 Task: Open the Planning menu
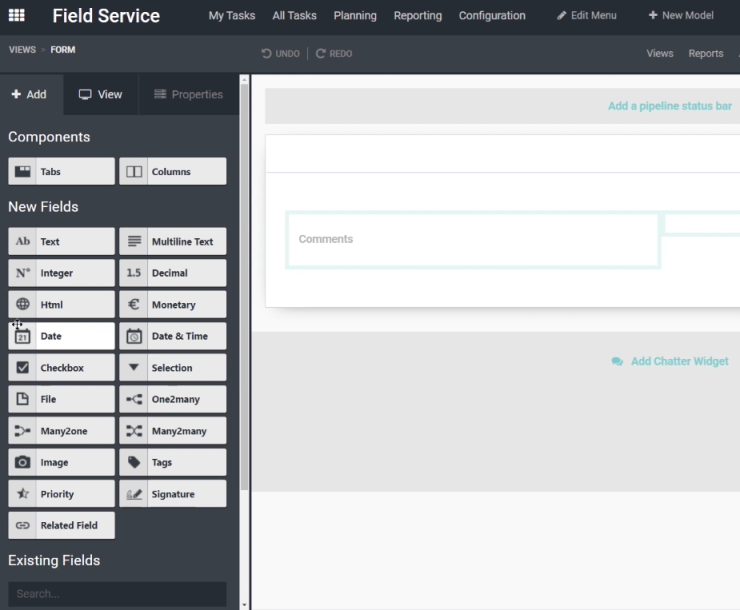[355, 16]
